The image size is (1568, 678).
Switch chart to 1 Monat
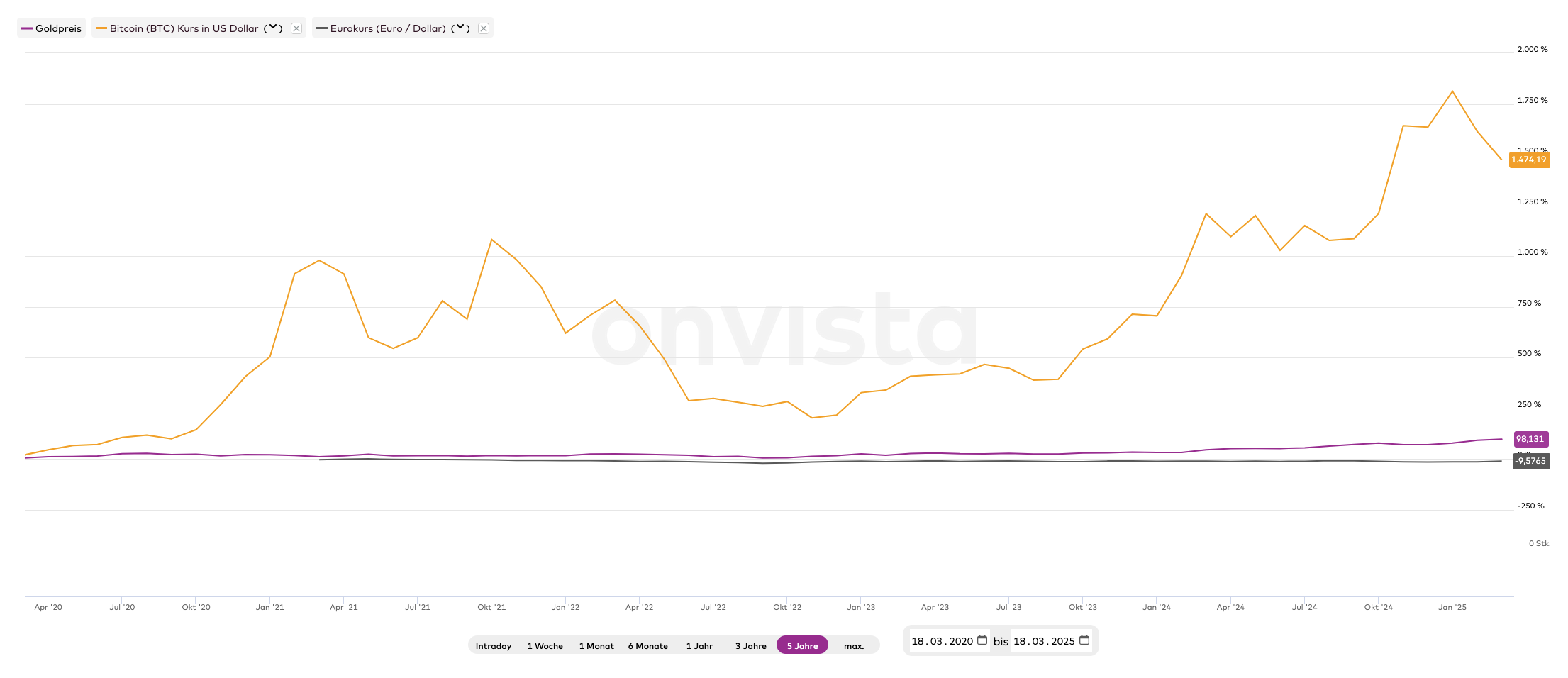click(x=596, y=646)
